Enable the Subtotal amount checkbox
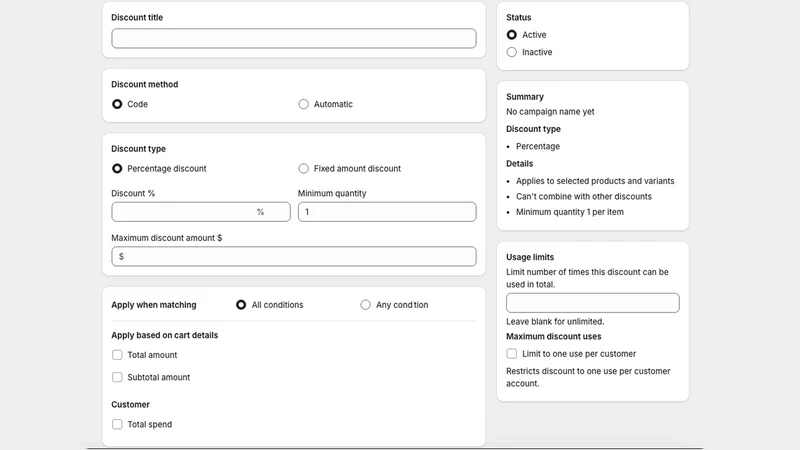 click(x=117, y=377)
